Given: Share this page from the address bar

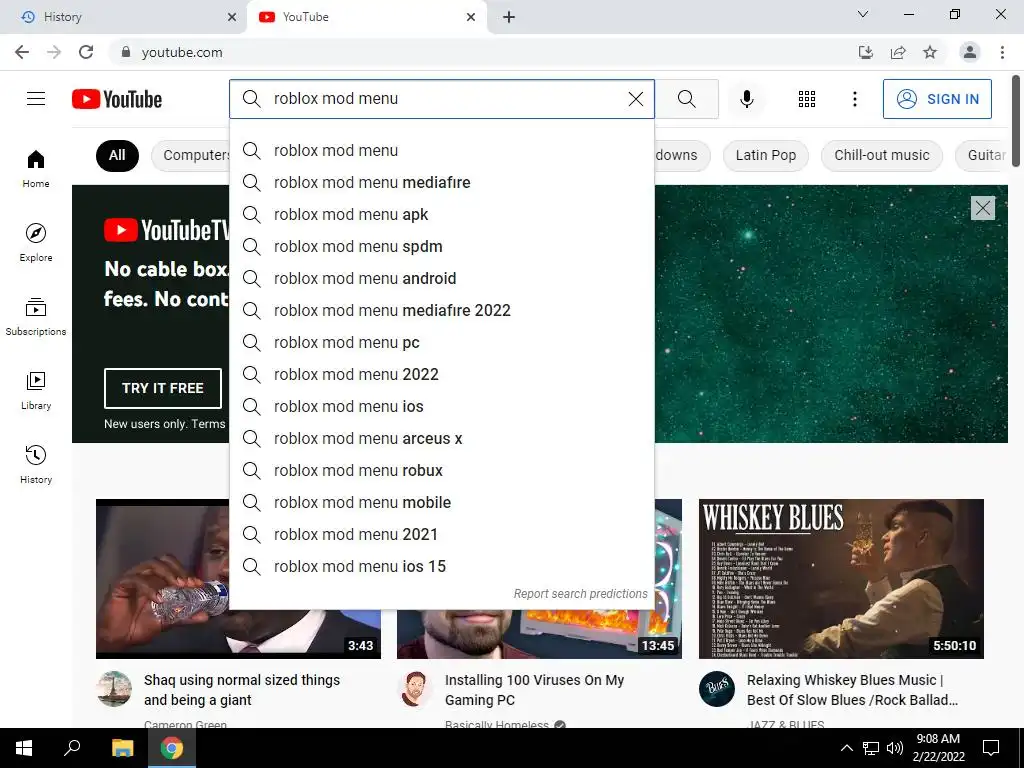Looking at the screenshot, I should 898,52.
